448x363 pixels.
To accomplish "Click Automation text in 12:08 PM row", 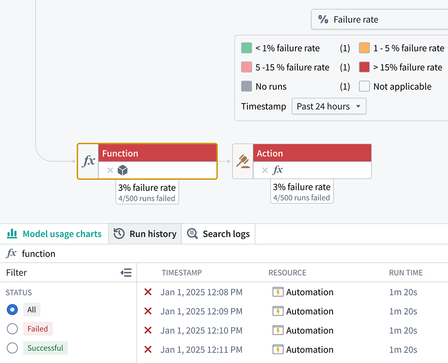I will click(310, 292).
